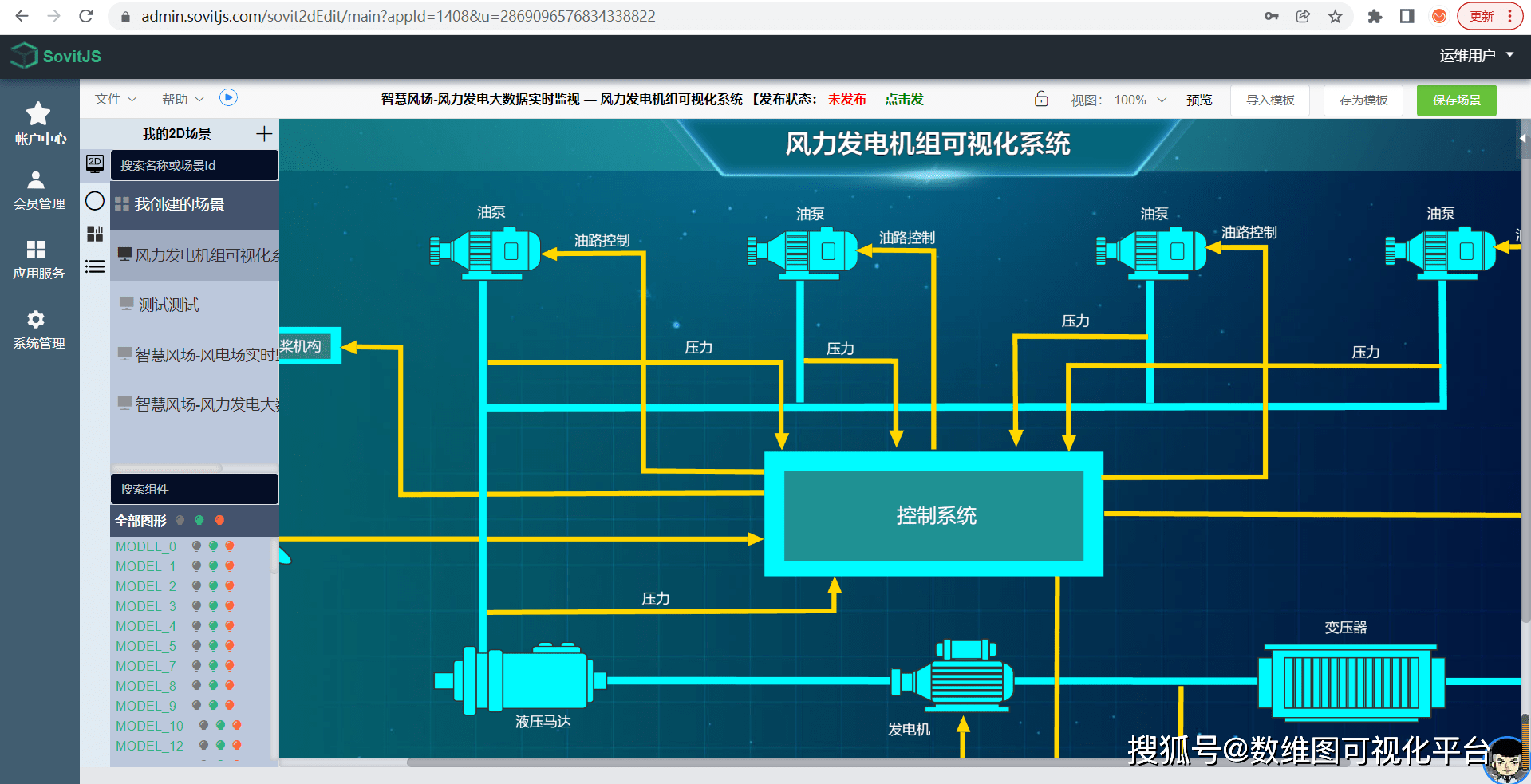Click the blue play preview control
Viewport: 1531px width, 784px height.
[229, 97]
